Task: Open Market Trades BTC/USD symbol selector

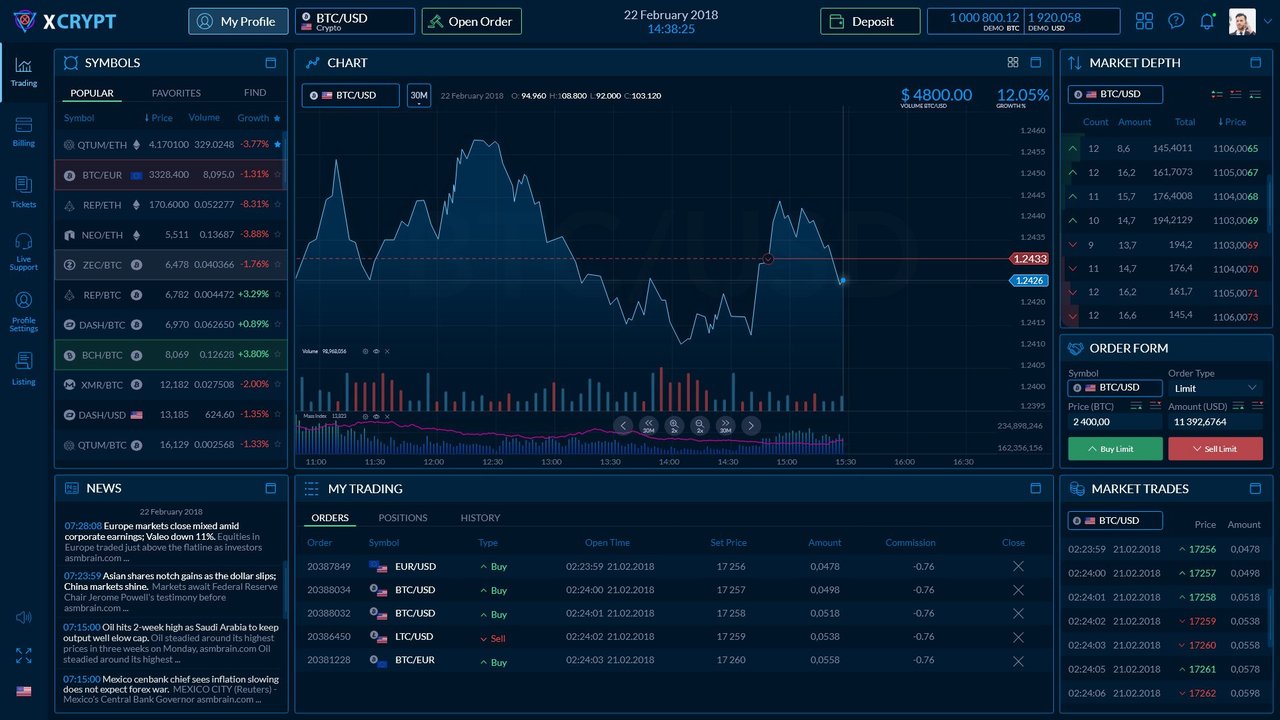Action: (1115, 520)
